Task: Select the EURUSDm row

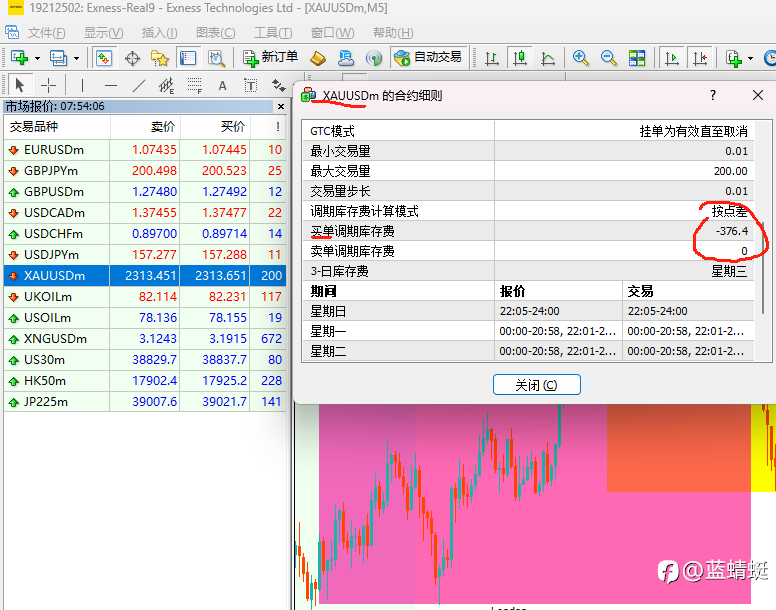Action: [x=145, y=149]
